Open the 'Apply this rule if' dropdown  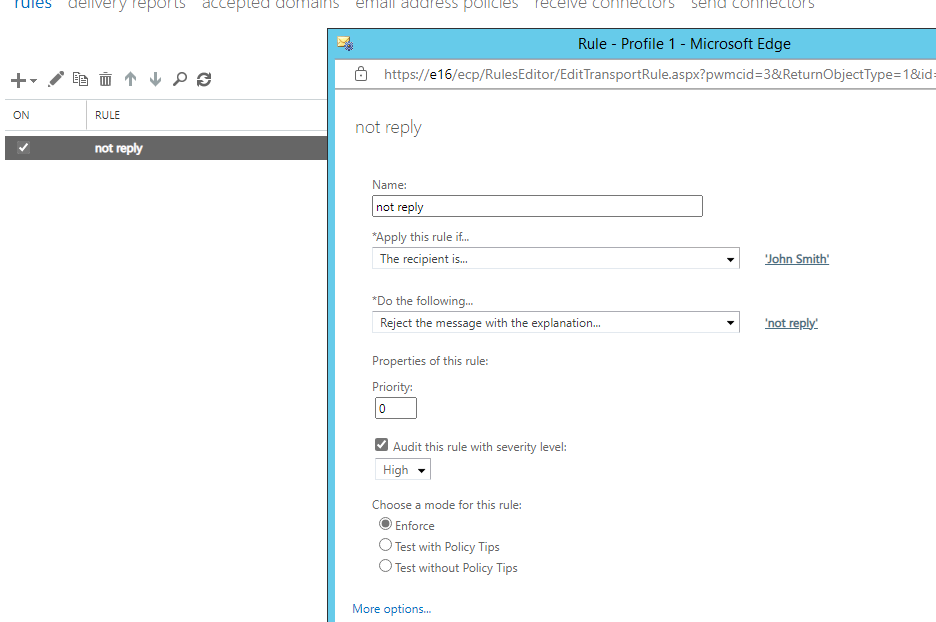[731, 257]
